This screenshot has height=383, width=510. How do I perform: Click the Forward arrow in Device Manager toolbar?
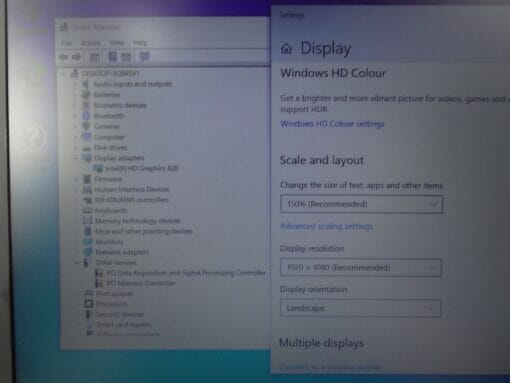[77, 57]
